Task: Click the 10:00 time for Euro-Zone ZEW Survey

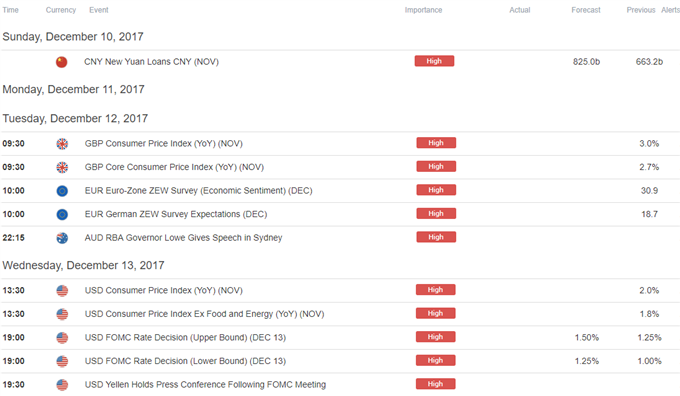Action: tap(13, 190)
